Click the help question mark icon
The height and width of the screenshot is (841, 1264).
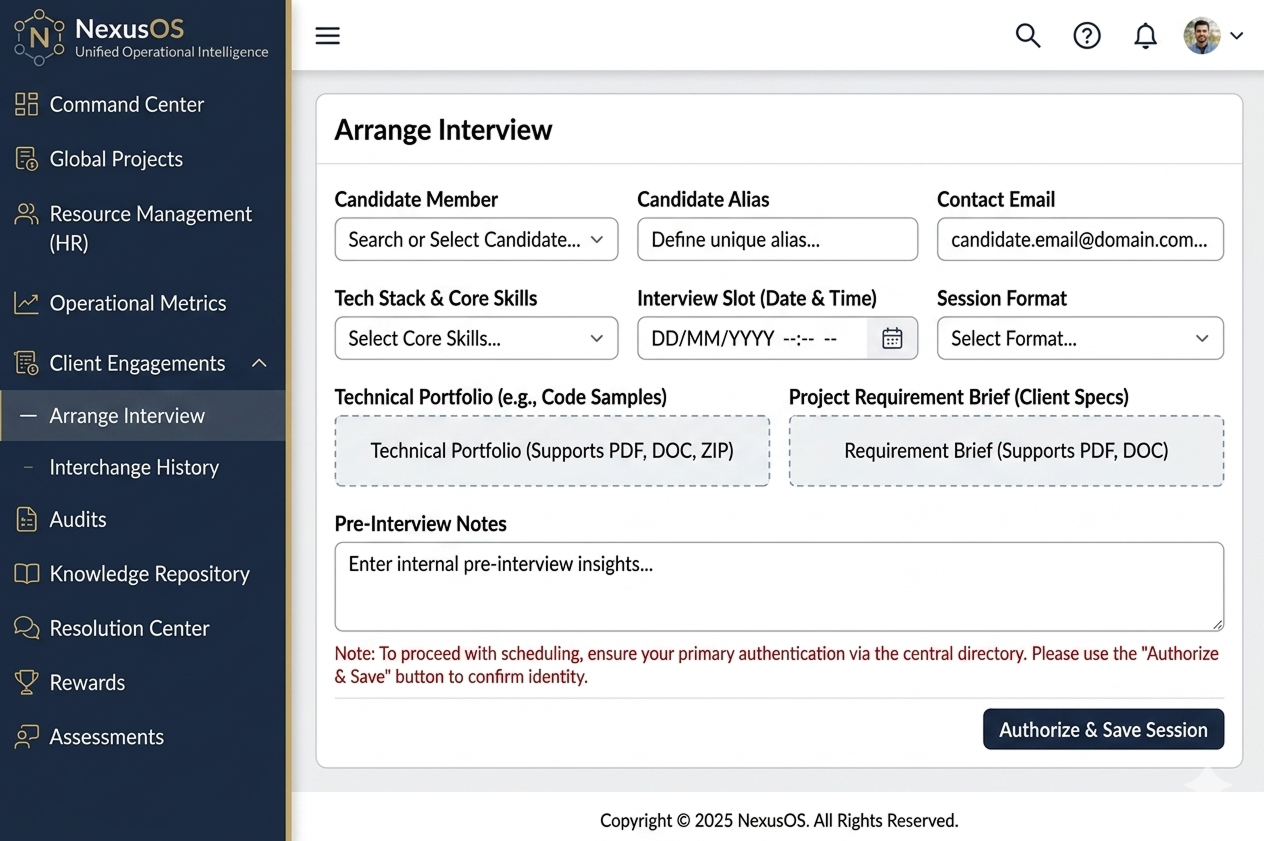click(1086, 36)
